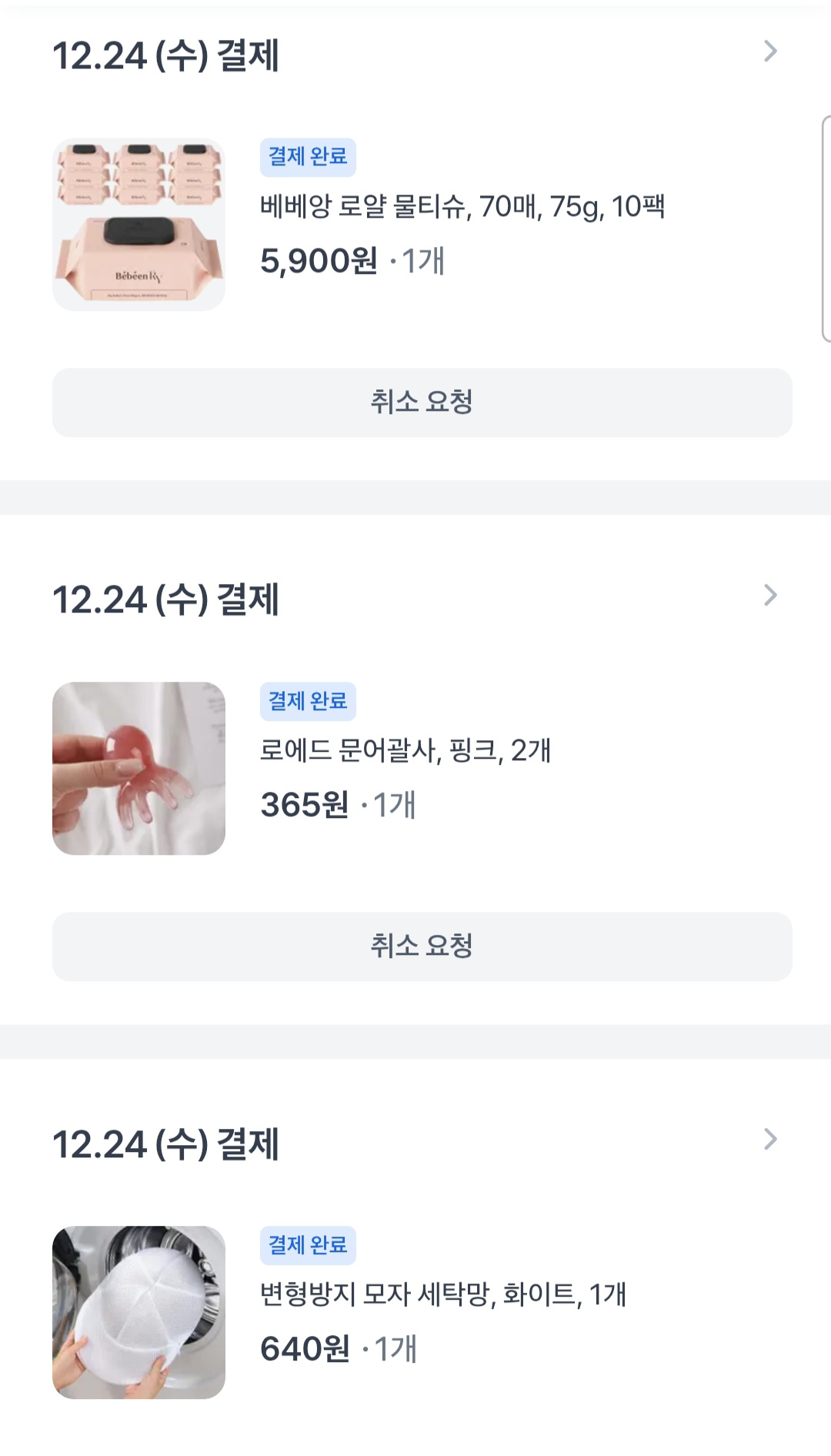Tap 결제 완료 badge on the 문어괄사 order

[308, 701]
